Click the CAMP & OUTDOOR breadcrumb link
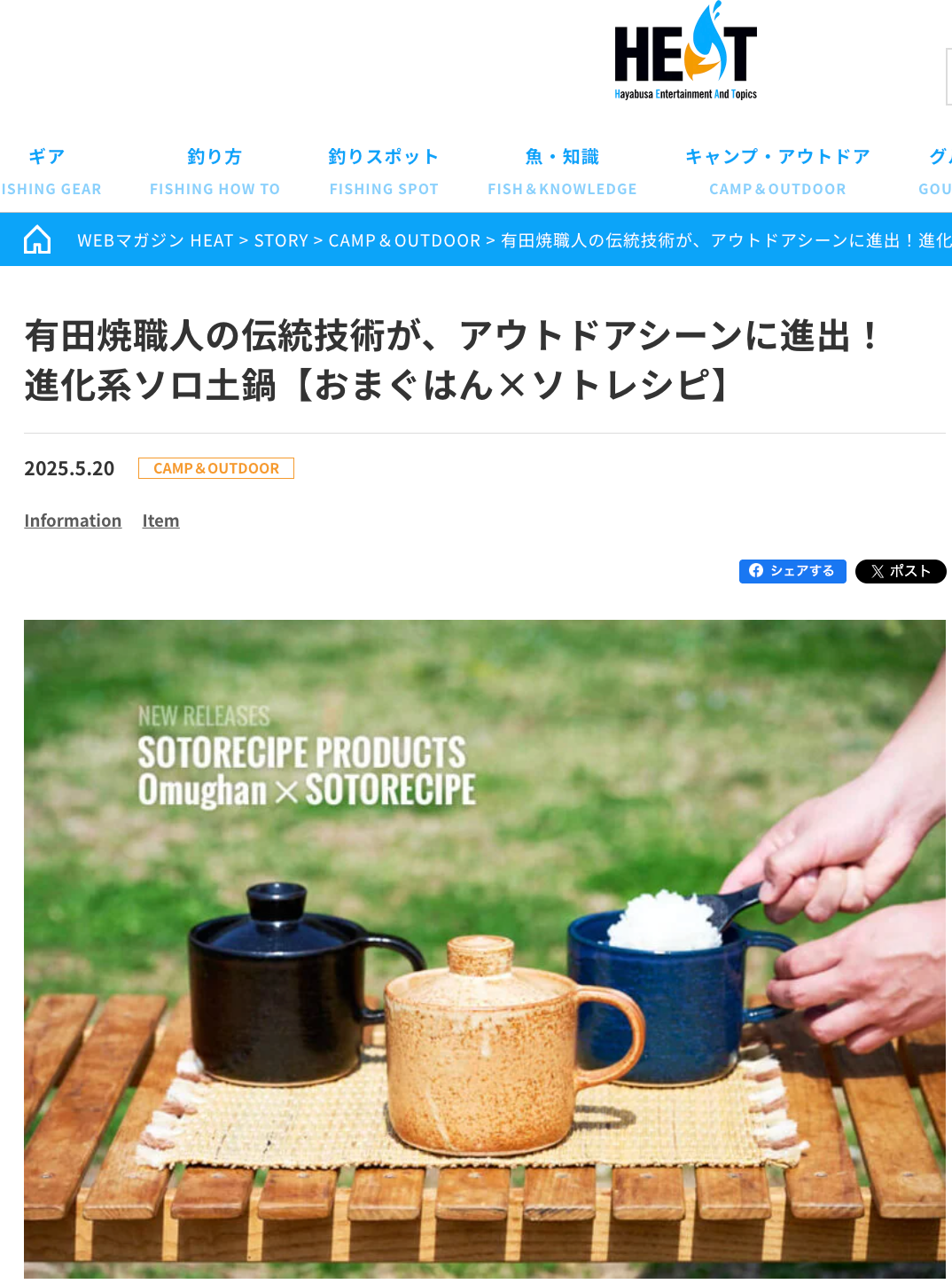This screenshot has width=952, height=1284. point(404,240)
